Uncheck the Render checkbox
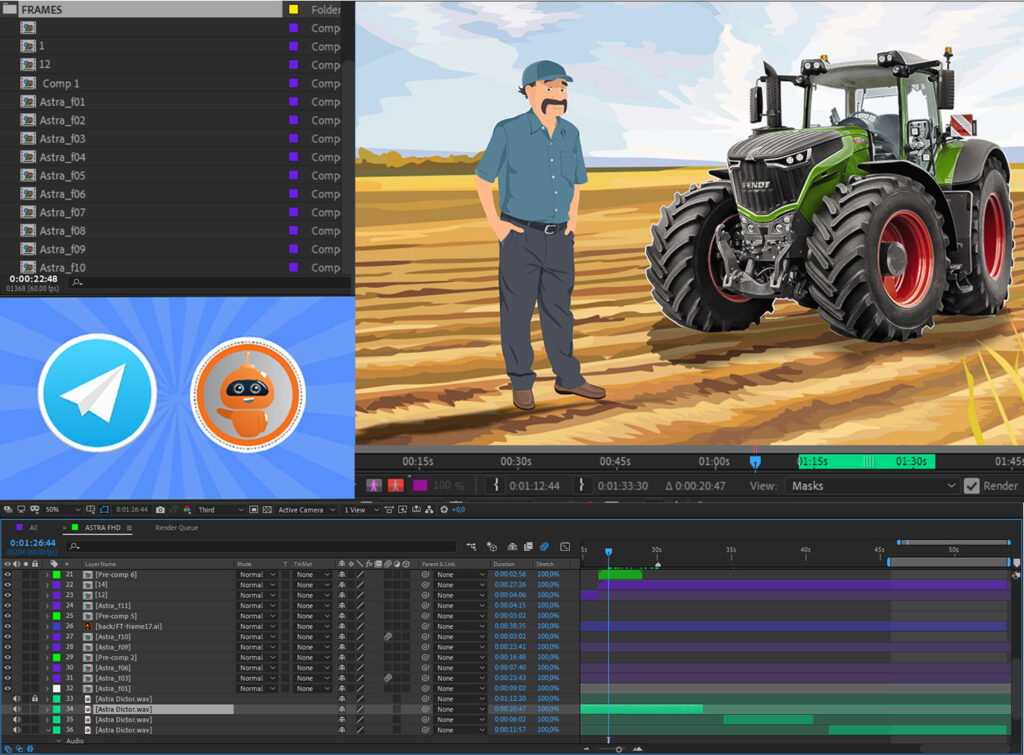 point(972,486)
